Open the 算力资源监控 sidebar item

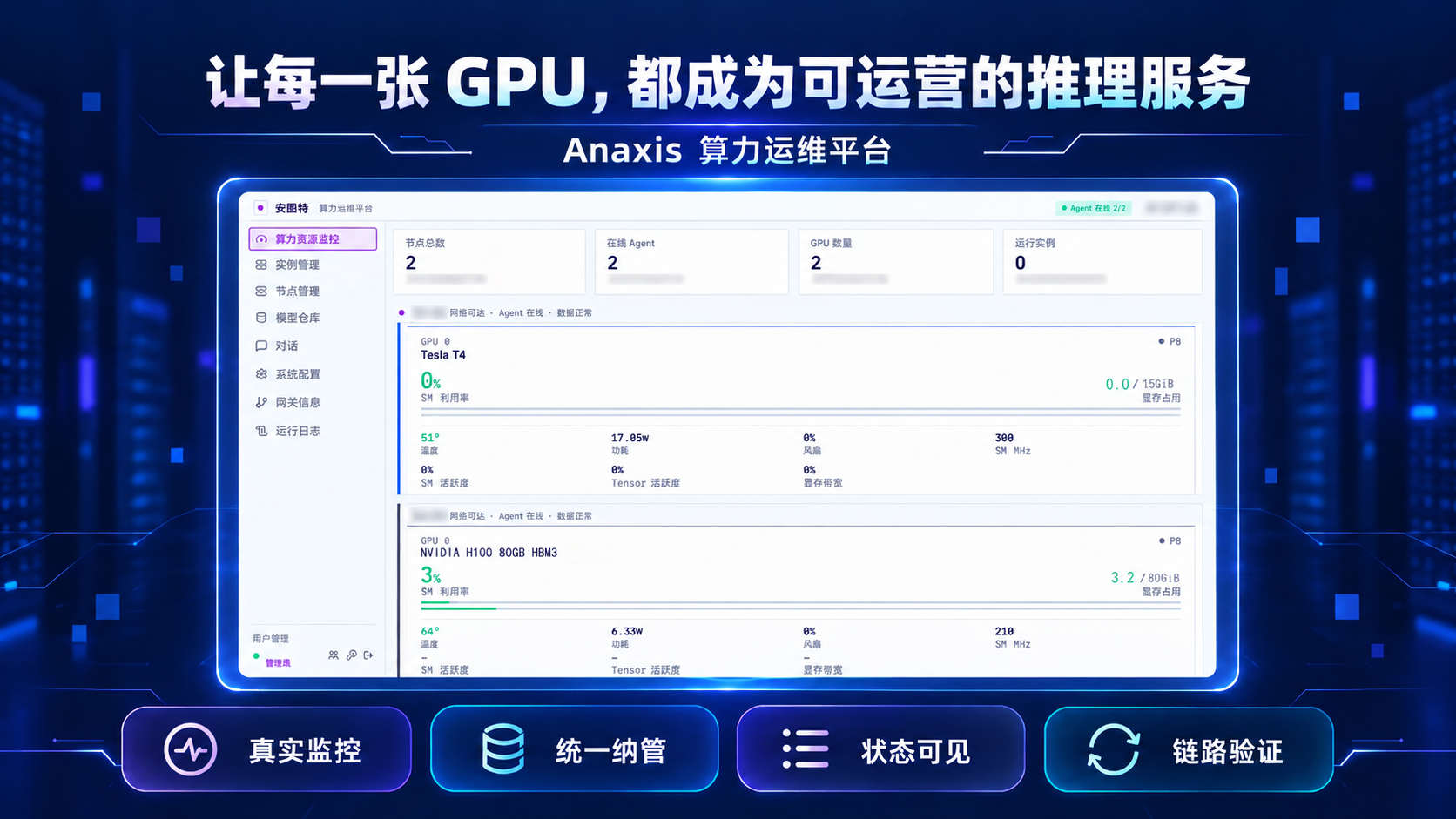[313, 238]
